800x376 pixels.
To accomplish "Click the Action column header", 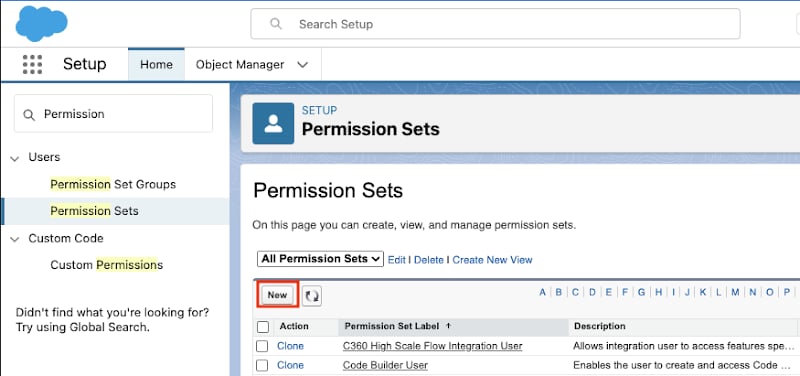I will (x=294, y=326).
